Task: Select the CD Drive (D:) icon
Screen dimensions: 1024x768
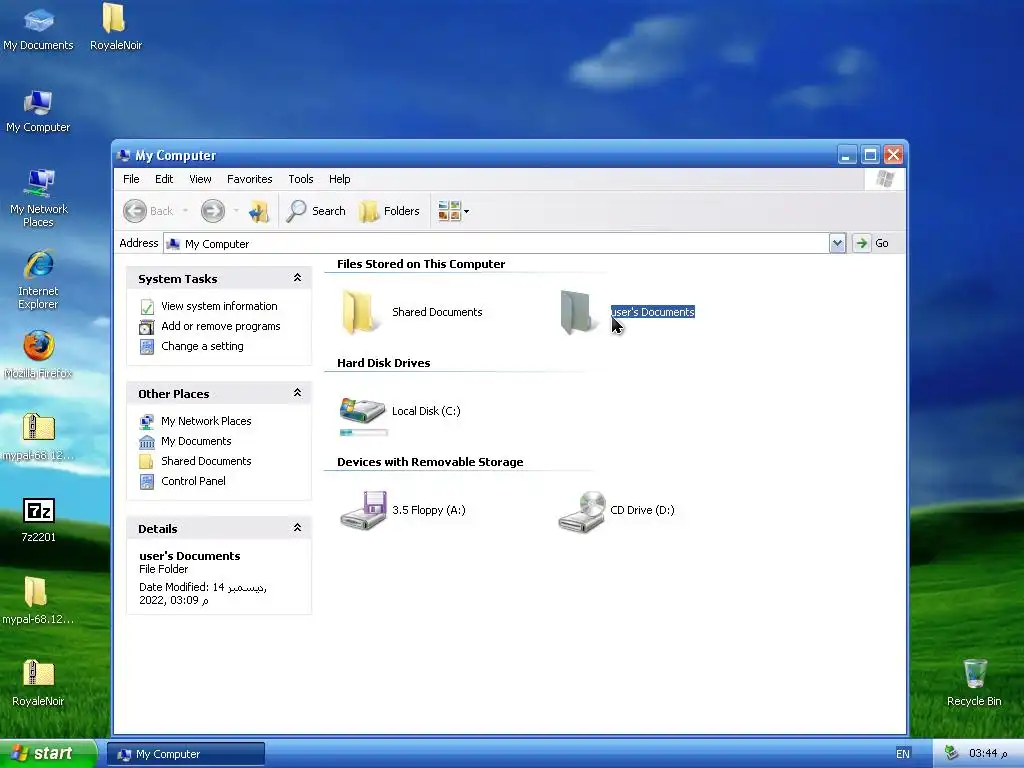Action: point(582,511)
